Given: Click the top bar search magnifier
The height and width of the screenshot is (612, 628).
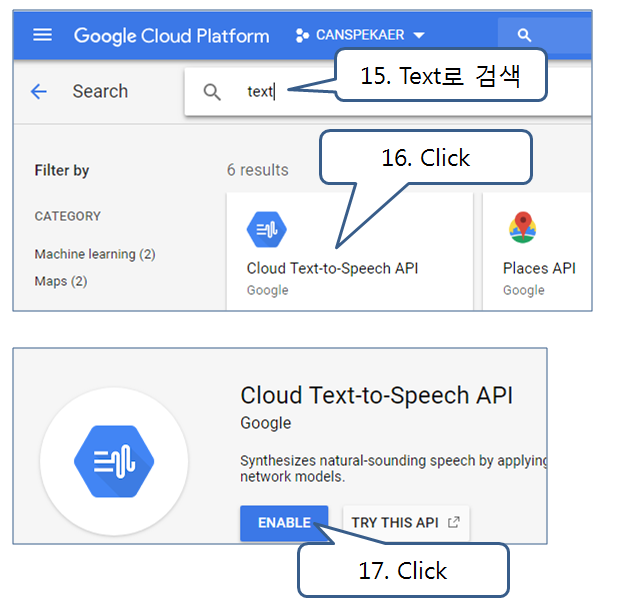Looking at the screenshot, I should tap(524, 35).
